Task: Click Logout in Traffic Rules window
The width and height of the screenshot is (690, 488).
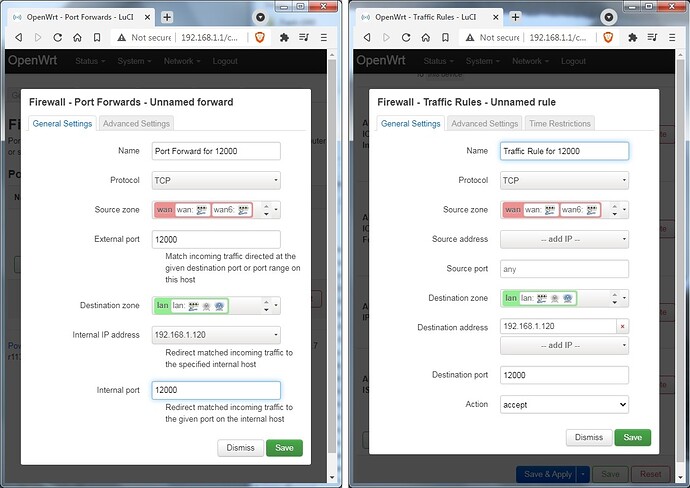Action: pyautogui.click(x=573, y=61)
